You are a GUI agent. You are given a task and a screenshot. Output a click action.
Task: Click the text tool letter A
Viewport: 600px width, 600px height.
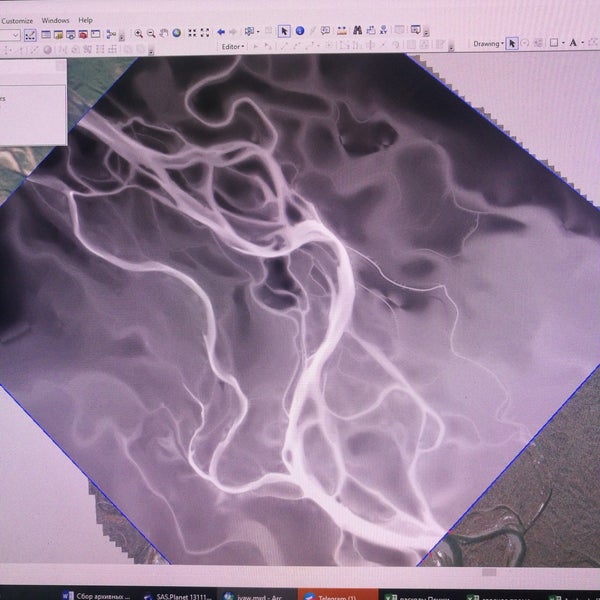[573, 43]
